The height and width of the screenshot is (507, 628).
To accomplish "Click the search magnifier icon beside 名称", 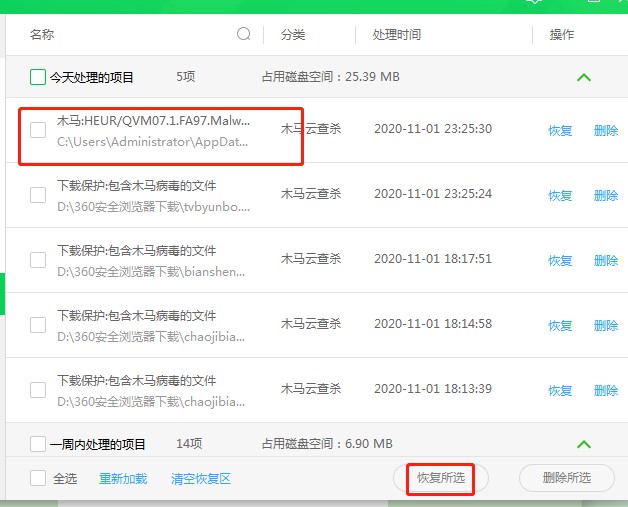I will (244, 34).
